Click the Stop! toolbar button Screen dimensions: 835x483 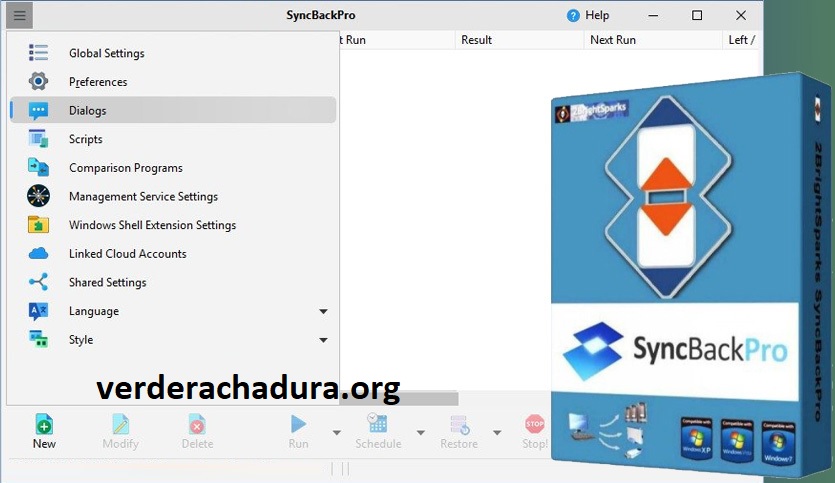[x=535, y=432]
